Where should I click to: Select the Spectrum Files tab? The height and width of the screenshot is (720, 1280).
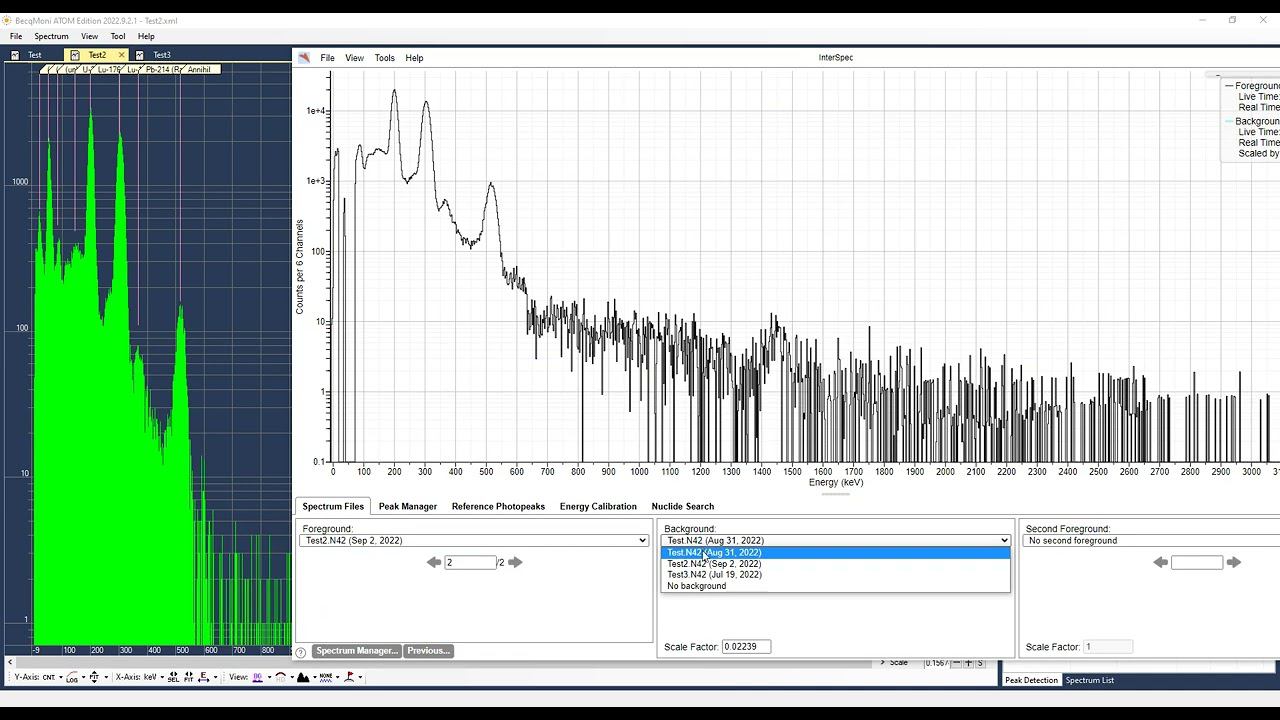tap(333, 506)
